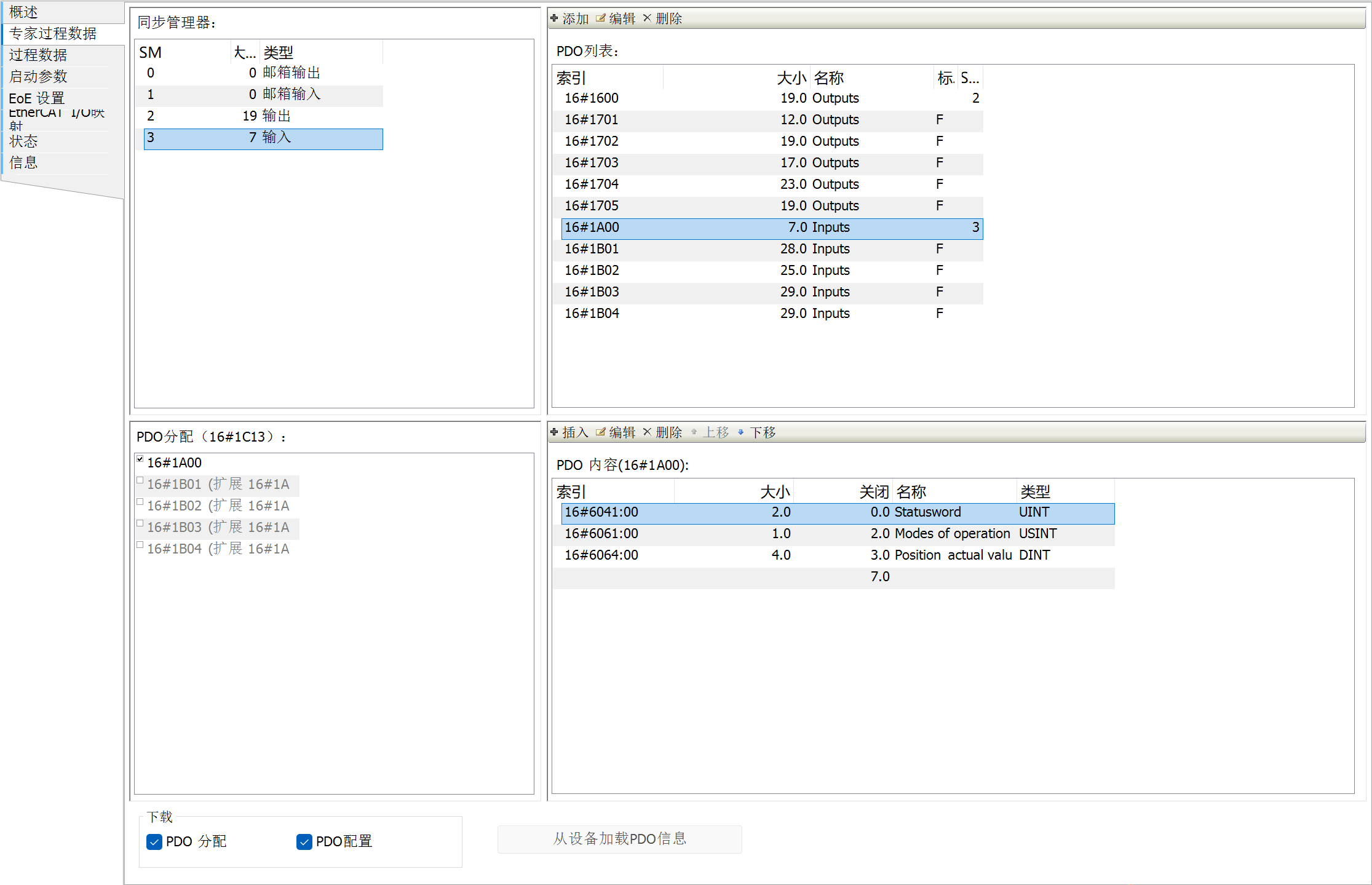Uncheck the PDO 分配 download checkbox

coord(154,841)
